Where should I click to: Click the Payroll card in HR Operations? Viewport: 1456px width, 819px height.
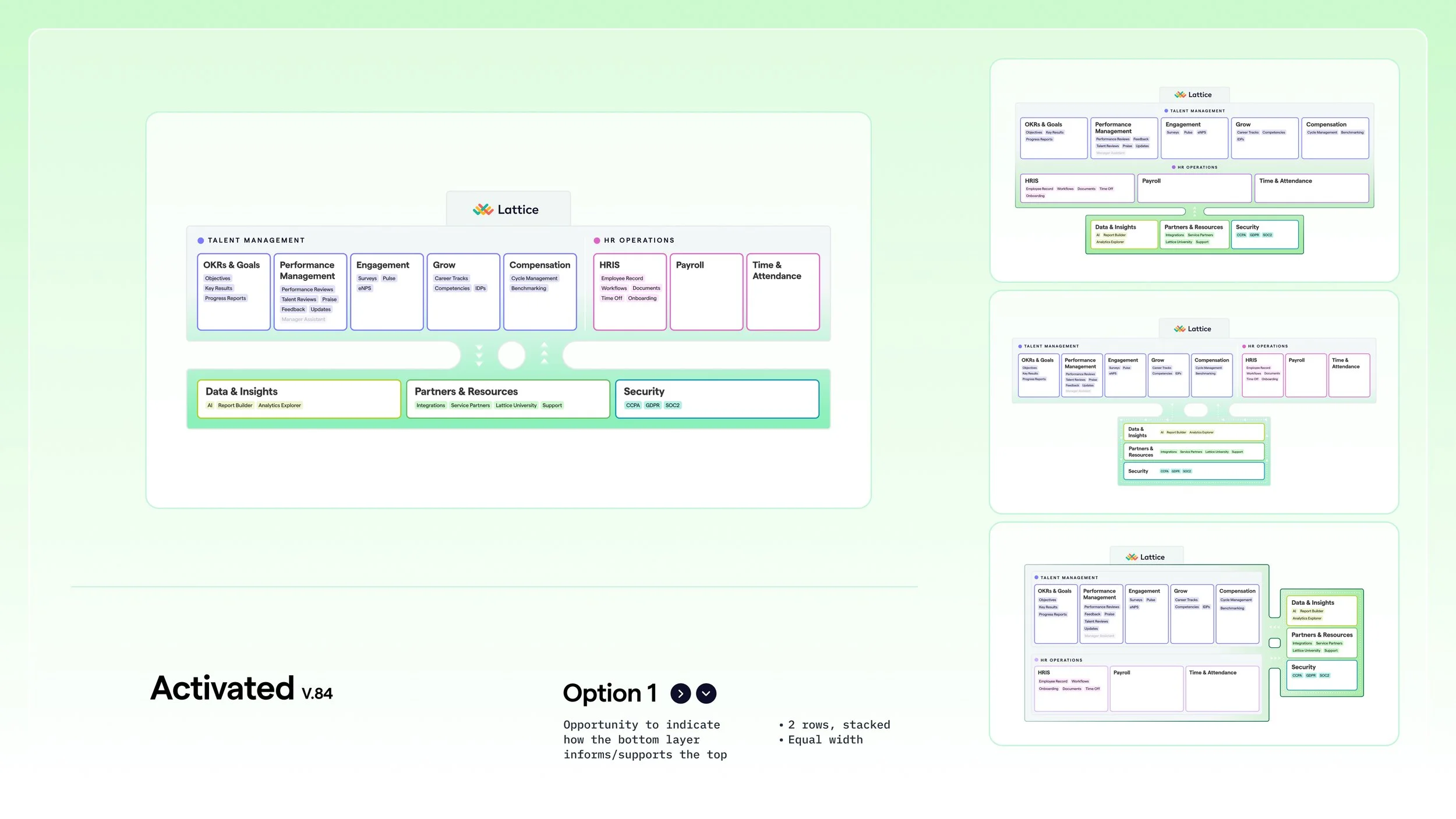click(x=706, y=292)
